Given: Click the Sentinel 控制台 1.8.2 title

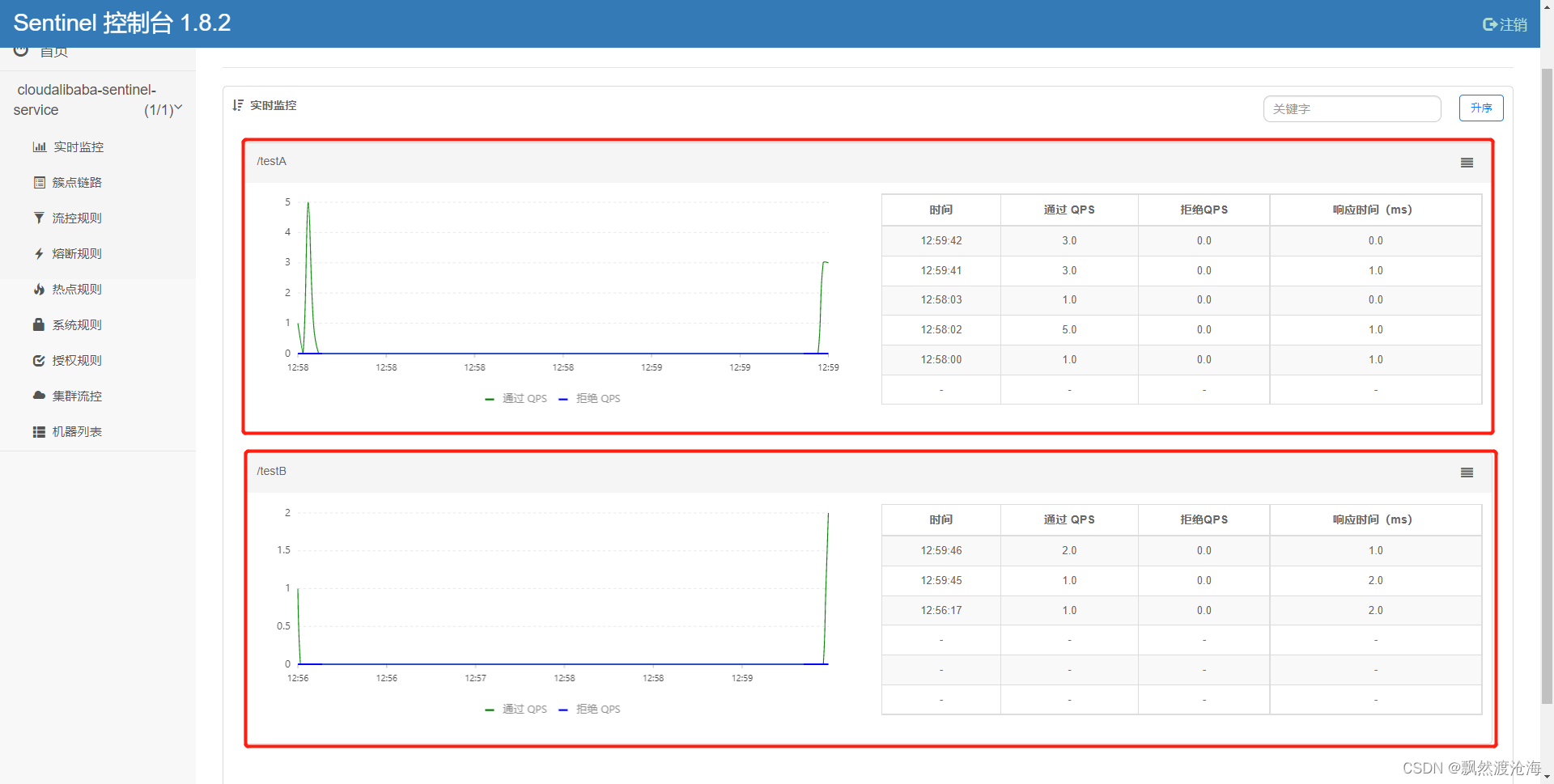Looking at the screenshot, I should pos(122,23).
